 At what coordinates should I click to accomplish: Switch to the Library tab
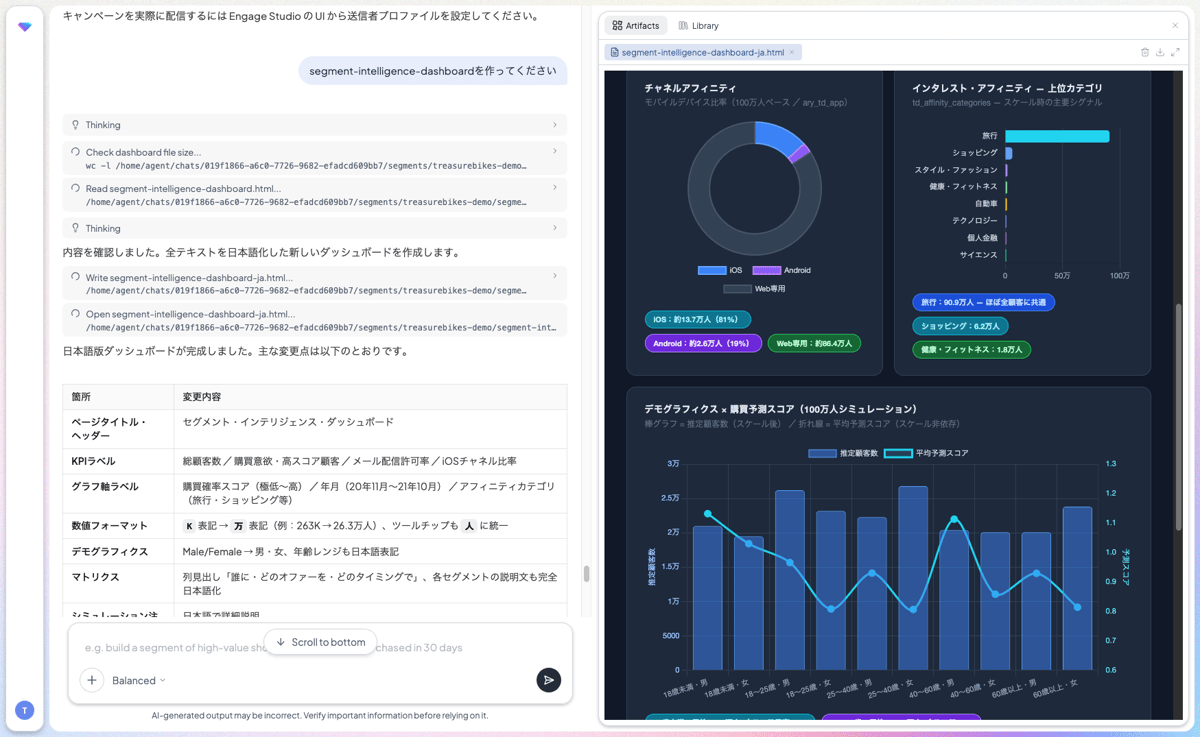[x=698, y=25]
